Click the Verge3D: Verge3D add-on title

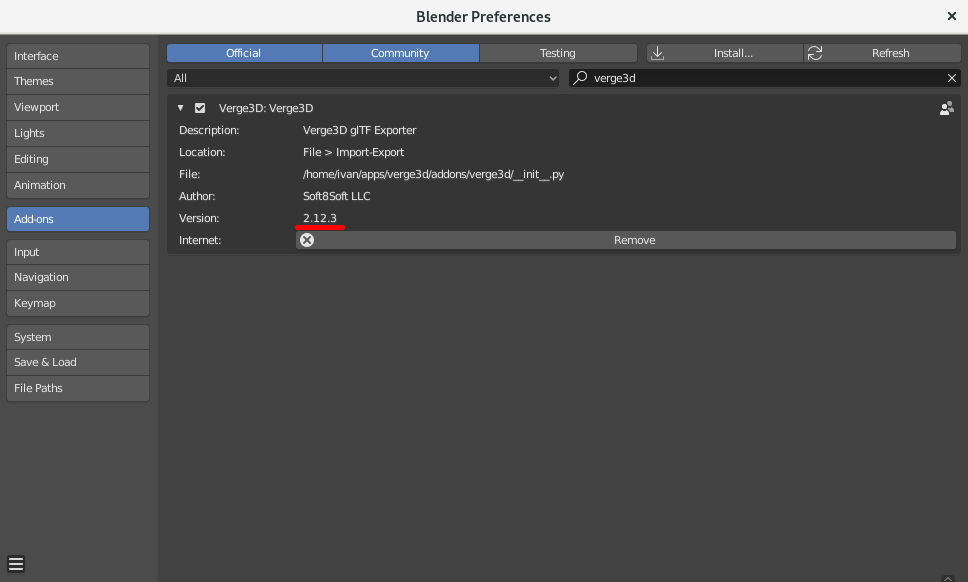[266, 108]
